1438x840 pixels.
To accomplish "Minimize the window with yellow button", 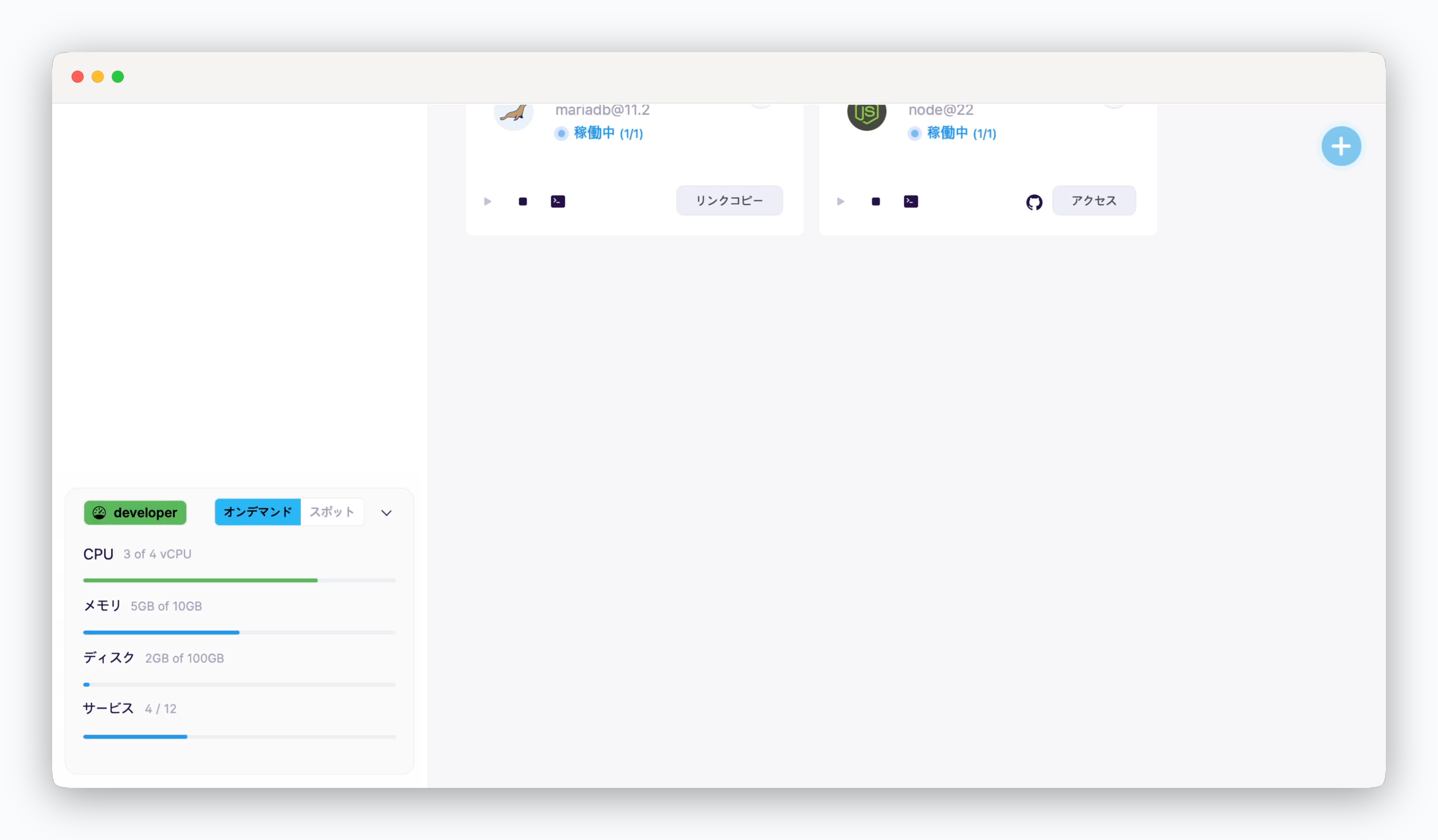I will tap(98, 77).
